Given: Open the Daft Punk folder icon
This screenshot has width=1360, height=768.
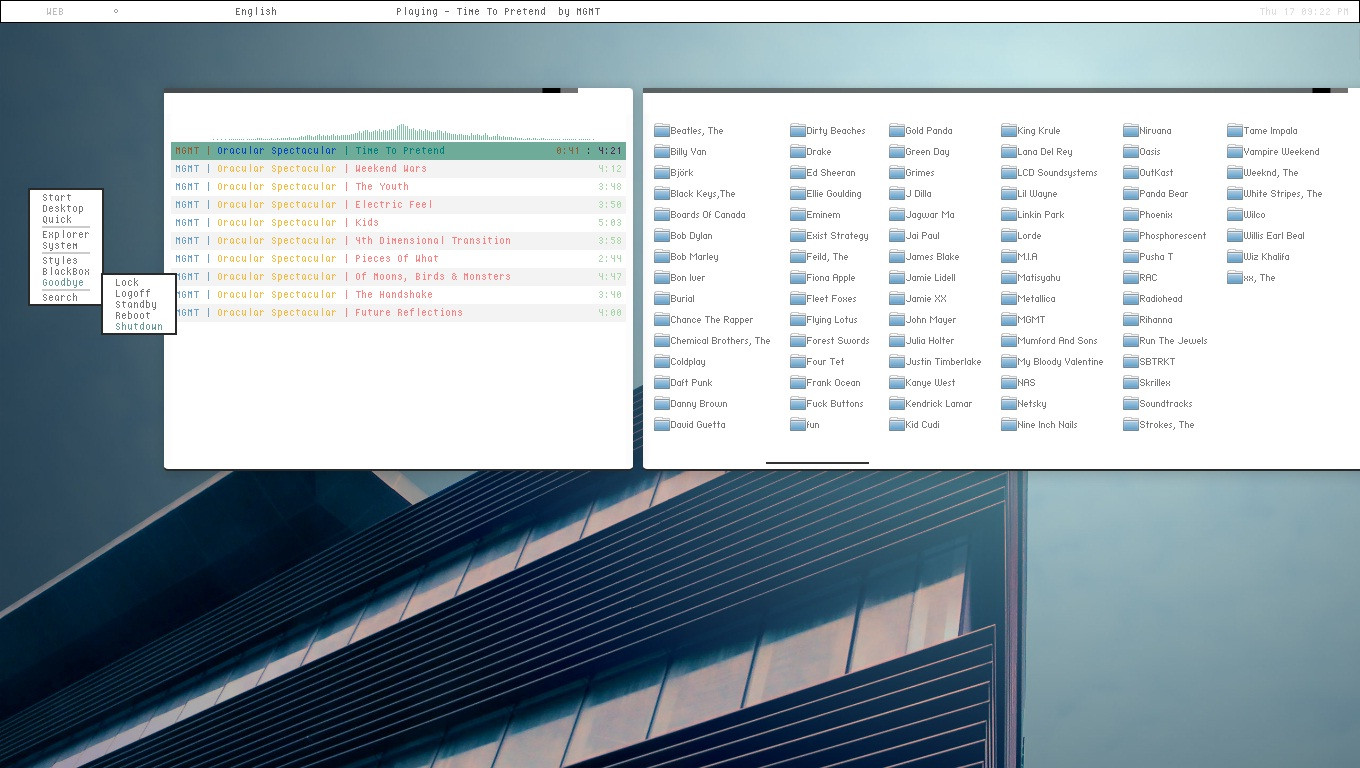Looking at the screenshot, I should 662,383.
